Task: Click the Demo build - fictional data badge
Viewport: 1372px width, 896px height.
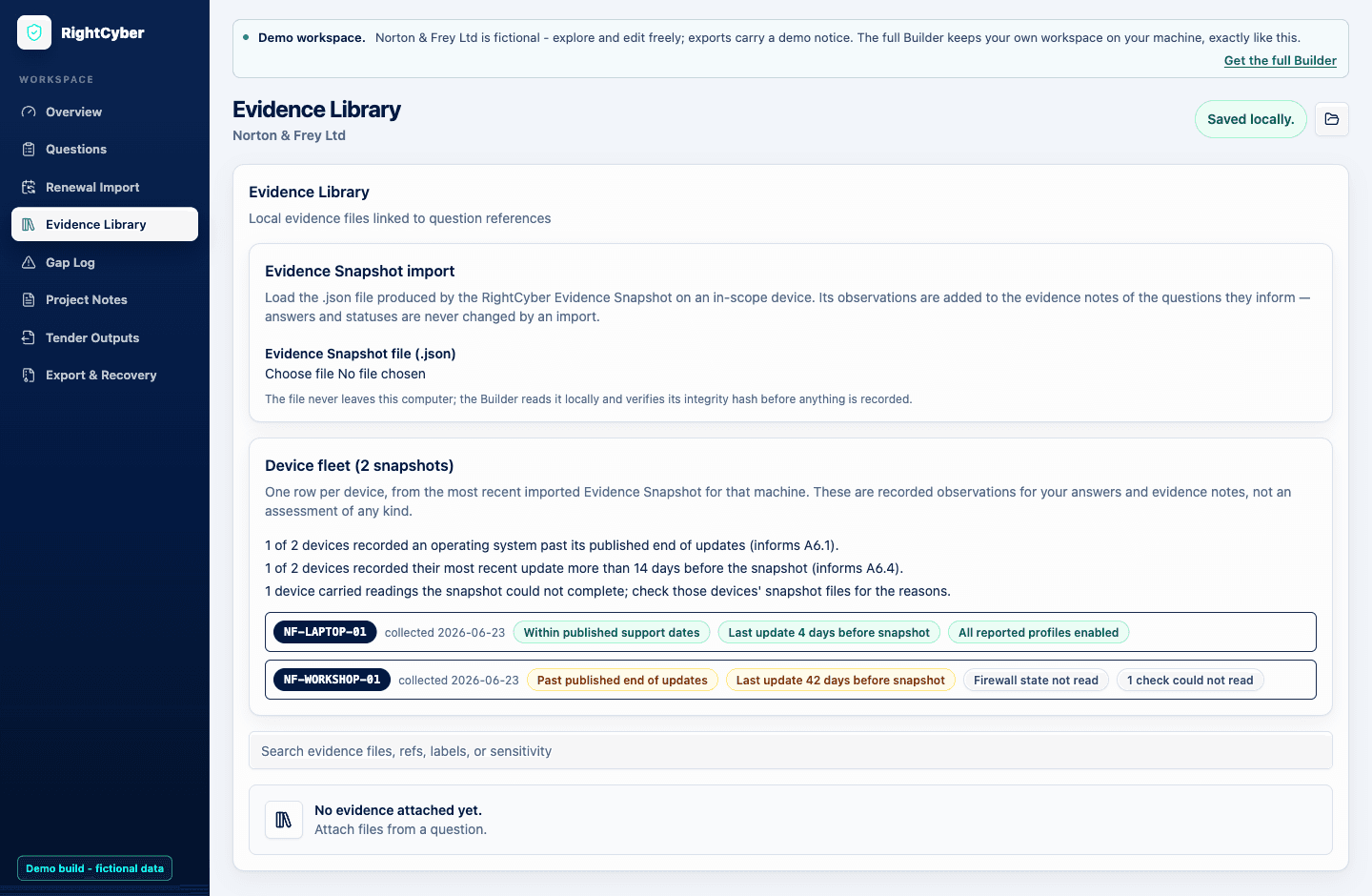Action: coord(94,868)
